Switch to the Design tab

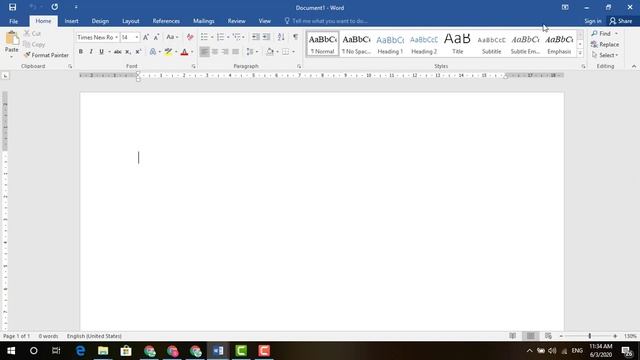click(100, 21)
